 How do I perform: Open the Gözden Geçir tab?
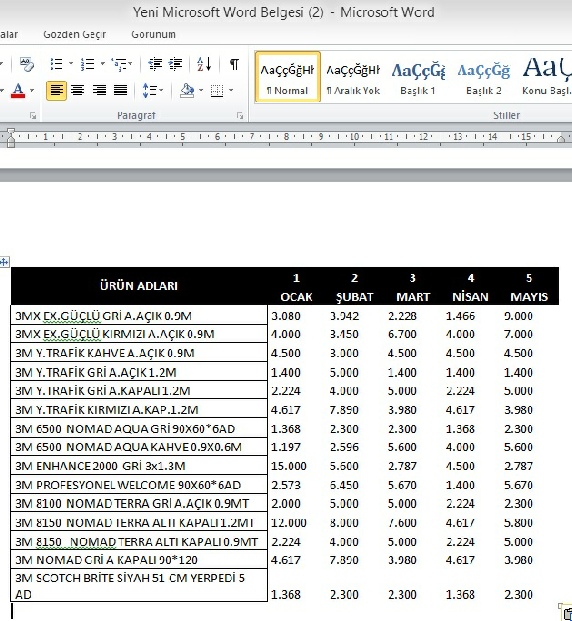click(x=74, y=34)
